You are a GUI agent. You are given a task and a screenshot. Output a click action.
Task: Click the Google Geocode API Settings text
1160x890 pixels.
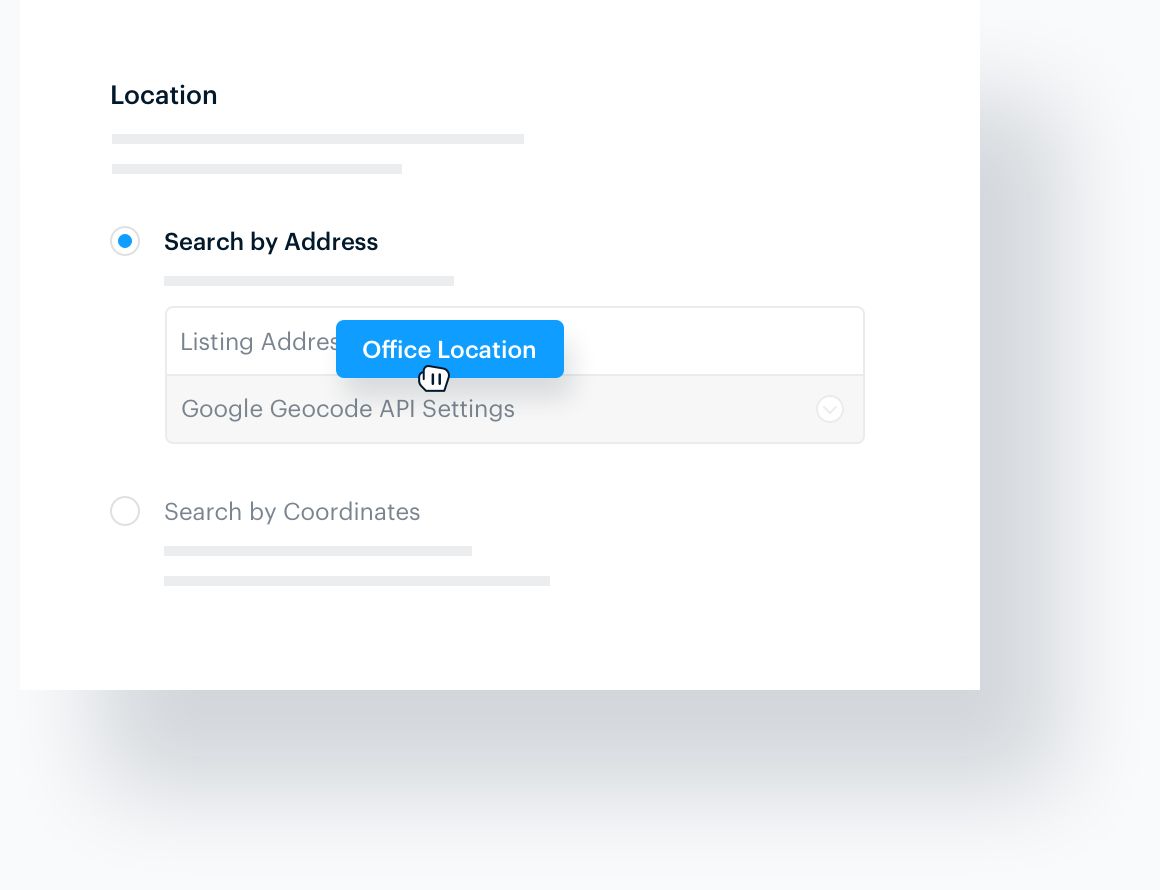point(347,409)
